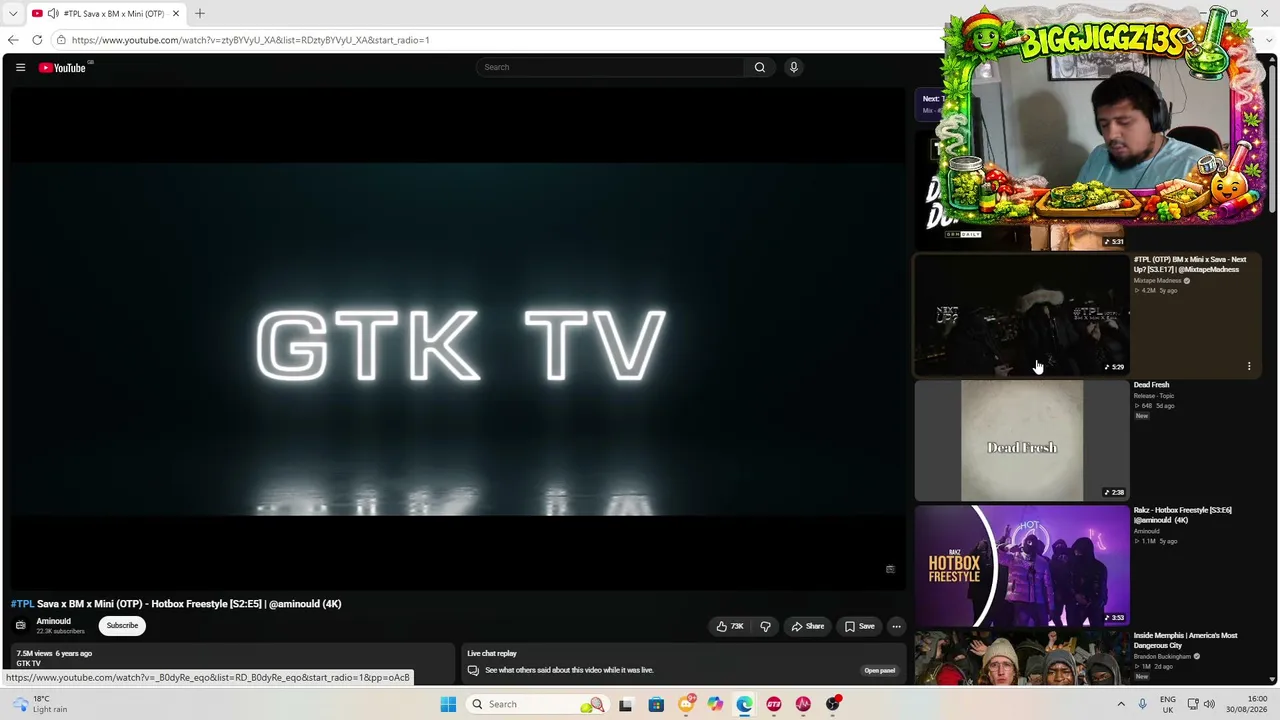Open the Copilot app on the taskbar

pos(715,704)
